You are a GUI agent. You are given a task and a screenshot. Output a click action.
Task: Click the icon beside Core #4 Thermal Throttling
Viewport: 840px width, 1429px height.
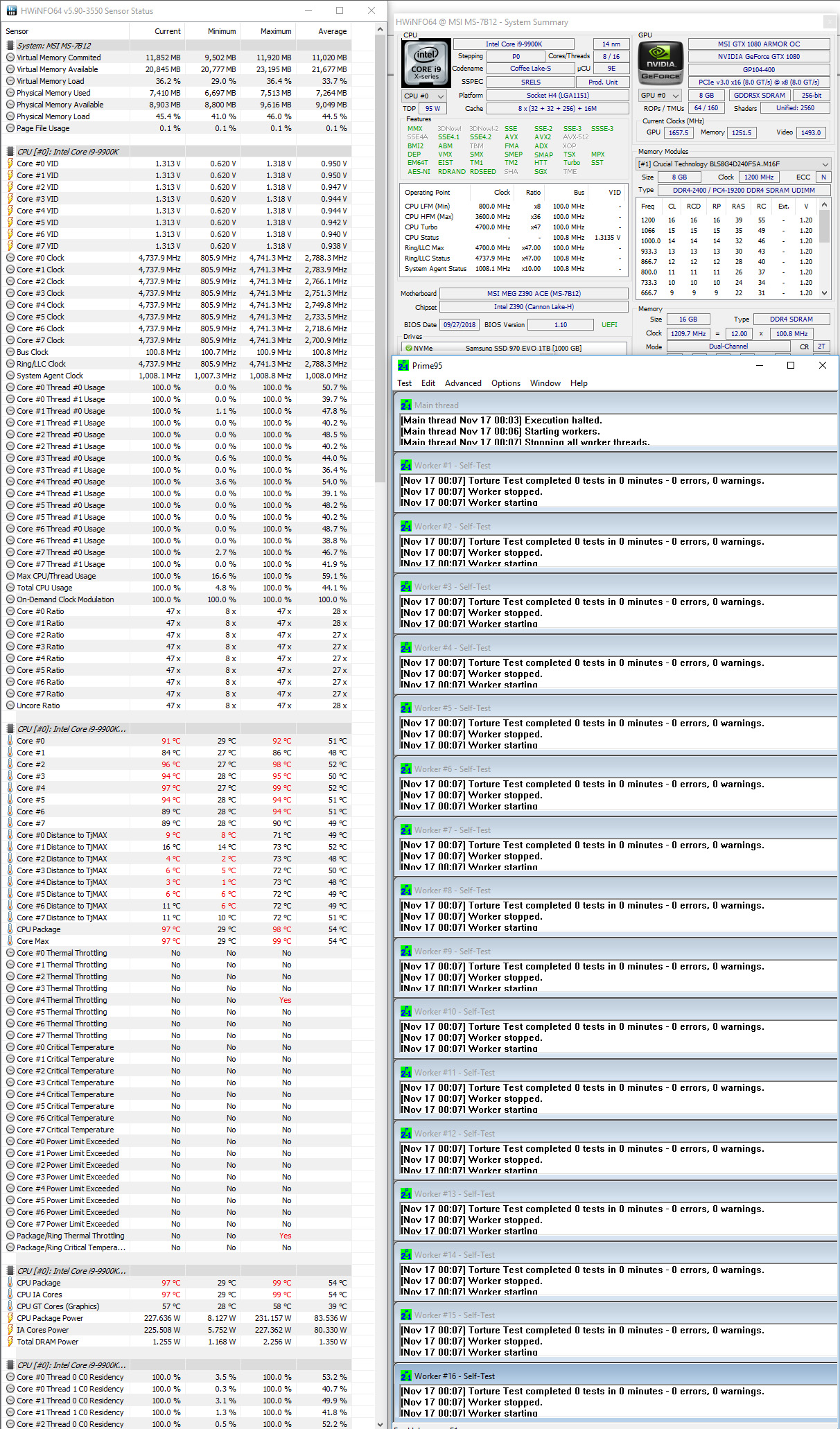[10, 1000]
